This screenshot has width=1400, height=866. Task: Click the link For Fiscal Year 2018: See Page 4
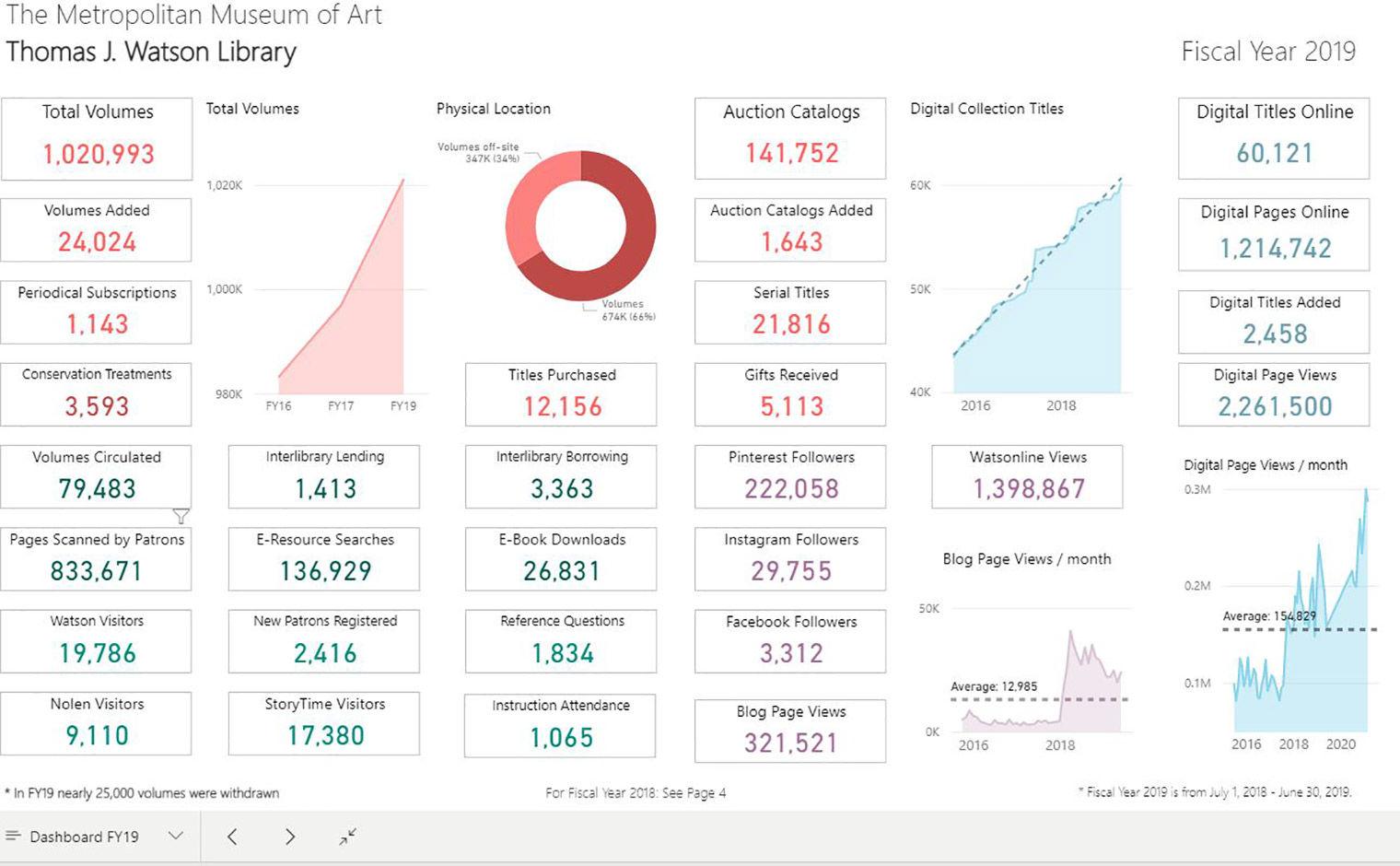click(x=636, y=793)
